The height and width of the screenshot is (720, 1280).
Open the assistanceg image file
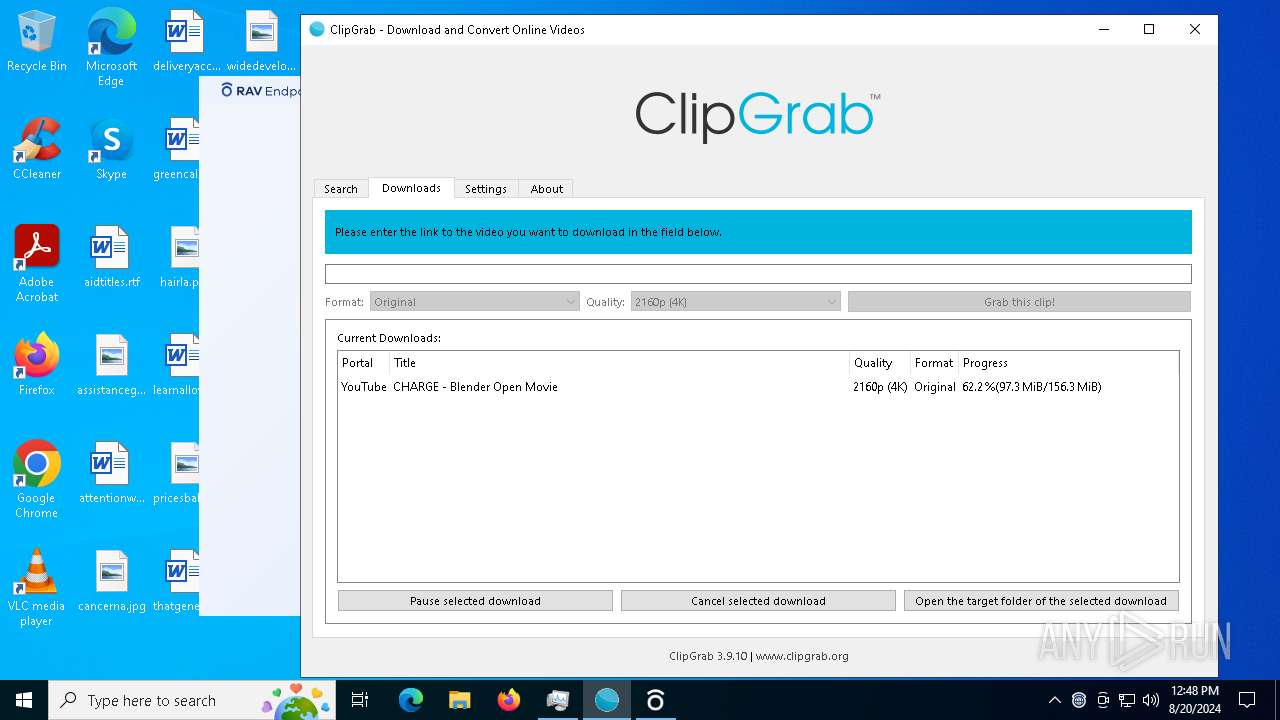click(111, 365)
